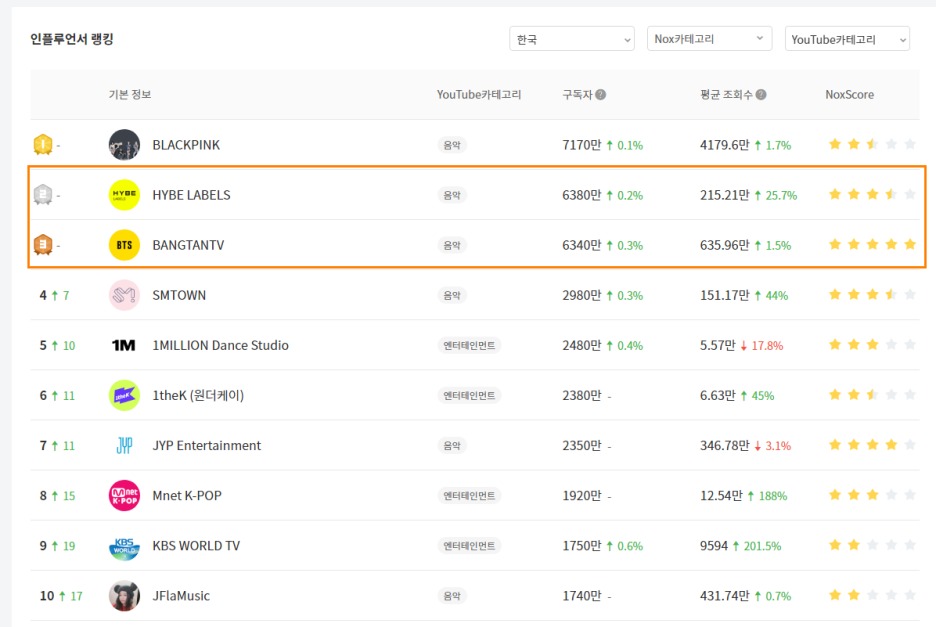This screenshot has width=936, height=627.
Task: Click the 음악 tag in SMTOWN row
Action: click(x=452, y=295)
